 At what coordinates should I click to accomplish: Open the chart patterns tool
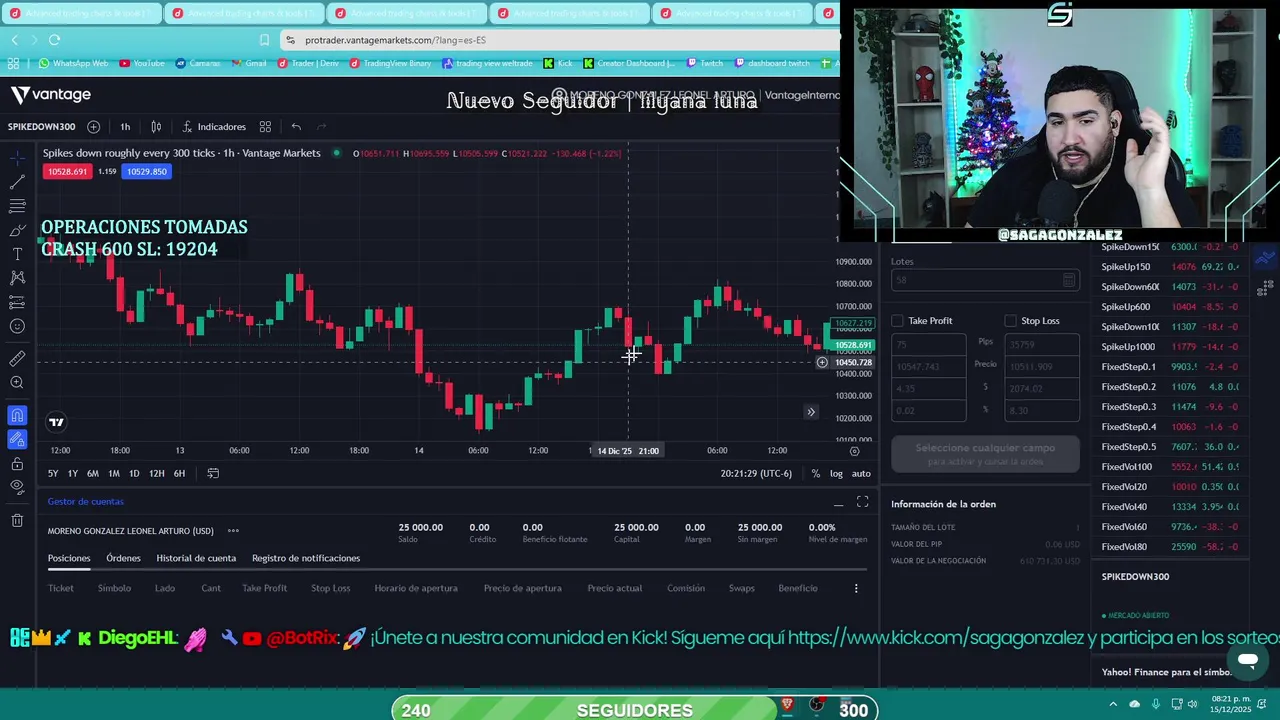17,278
